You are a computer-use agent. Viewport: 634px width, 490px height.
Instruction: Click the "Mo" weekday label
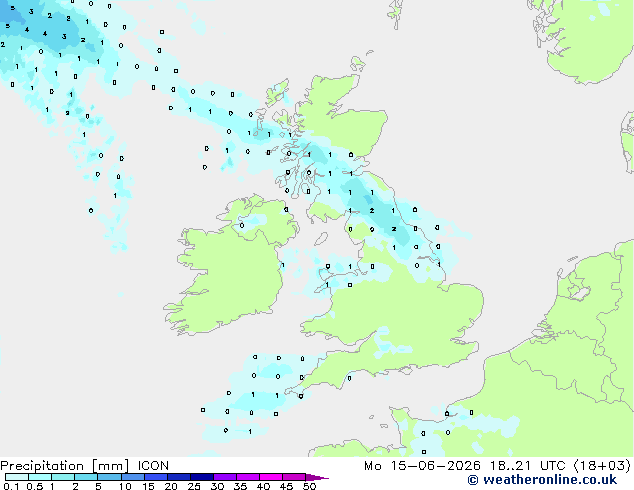point(372,466)
